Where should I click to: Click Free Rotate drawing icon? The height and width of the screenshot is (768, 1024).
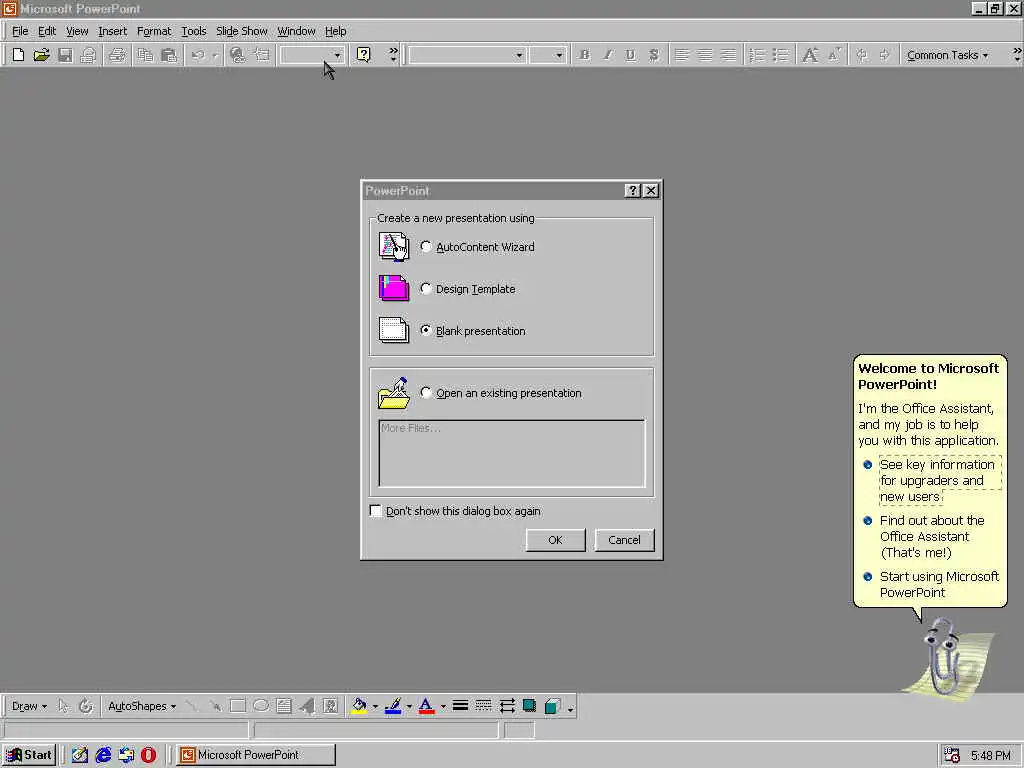click(x=86, y=706)
